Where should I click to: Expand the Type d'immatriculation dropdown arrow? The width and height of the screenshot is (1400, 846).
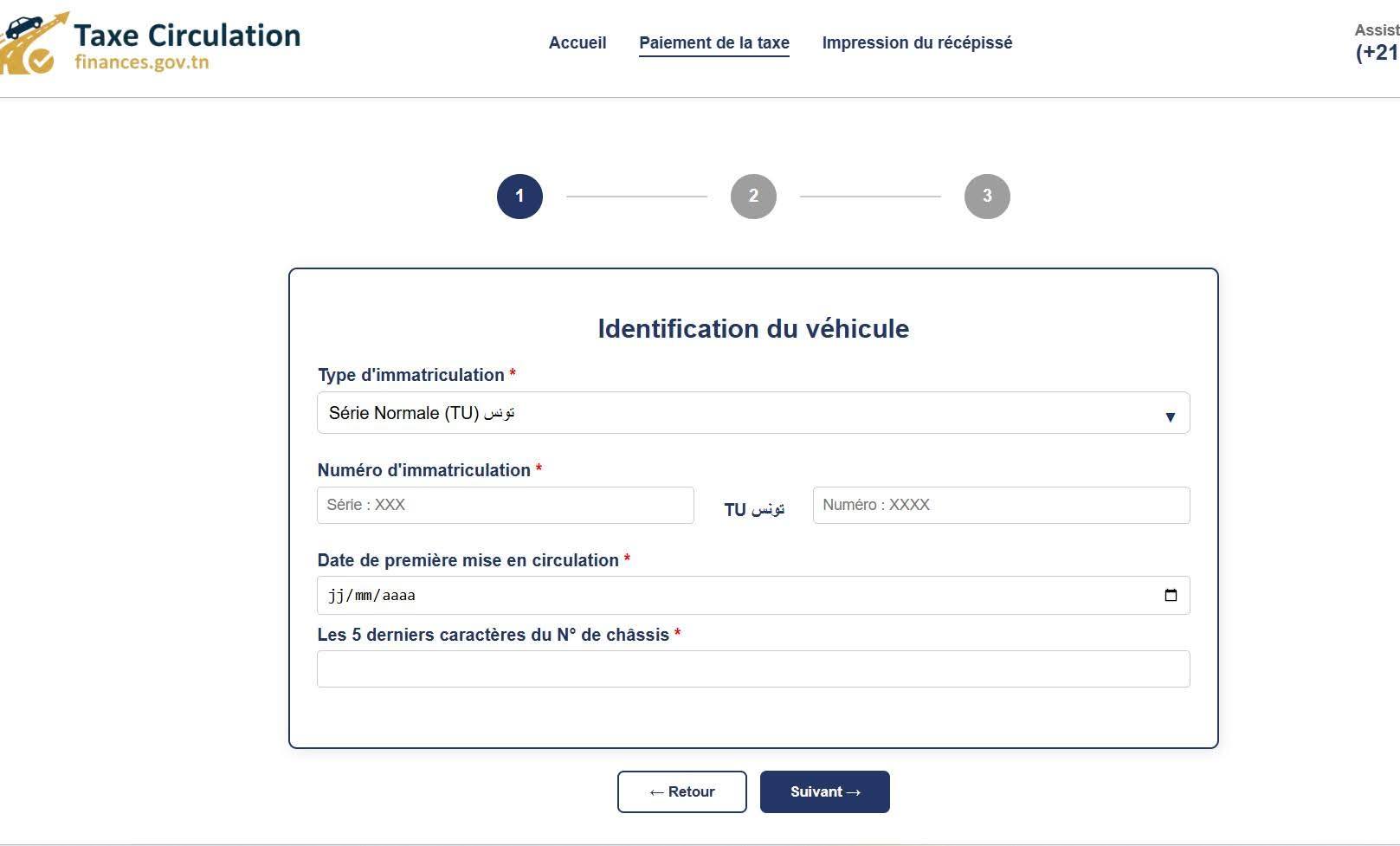(x=1170, y=417)
